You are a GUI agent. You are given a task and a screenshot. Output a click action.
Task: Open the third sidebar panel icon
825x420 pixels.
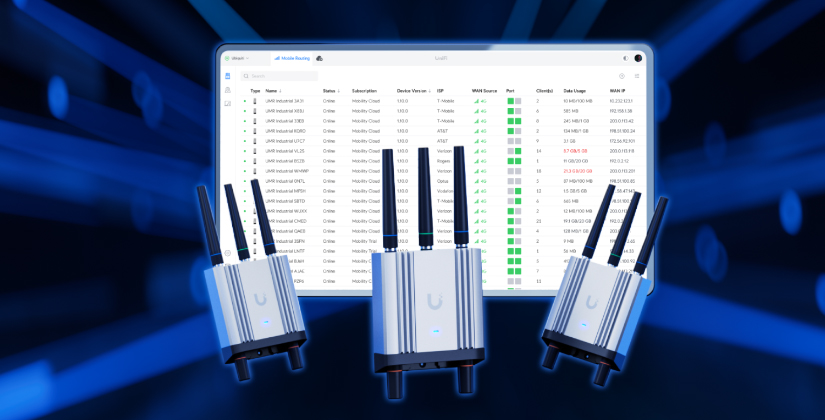[x=228, y=104]
